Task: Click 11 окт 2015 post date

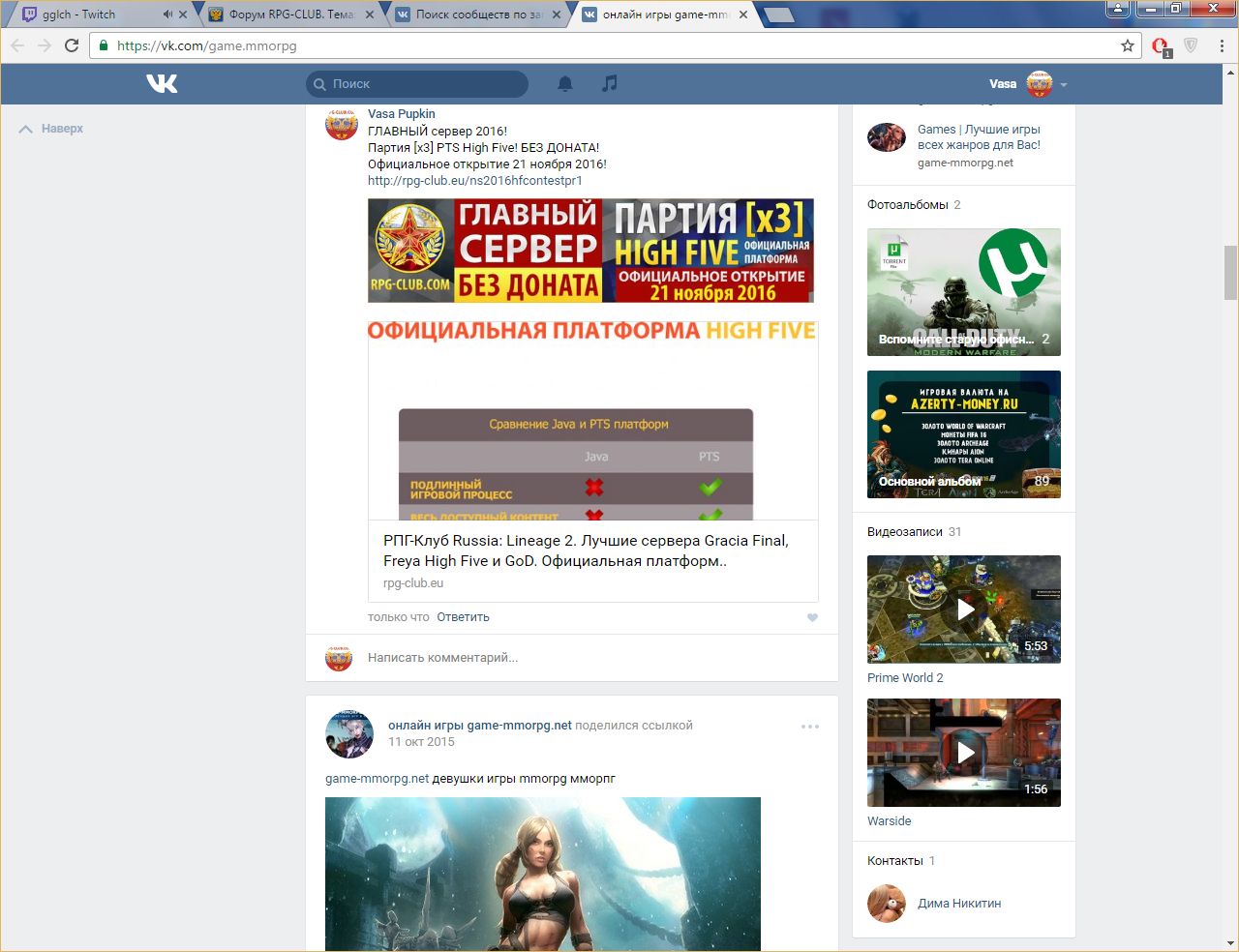Action: 421,742
